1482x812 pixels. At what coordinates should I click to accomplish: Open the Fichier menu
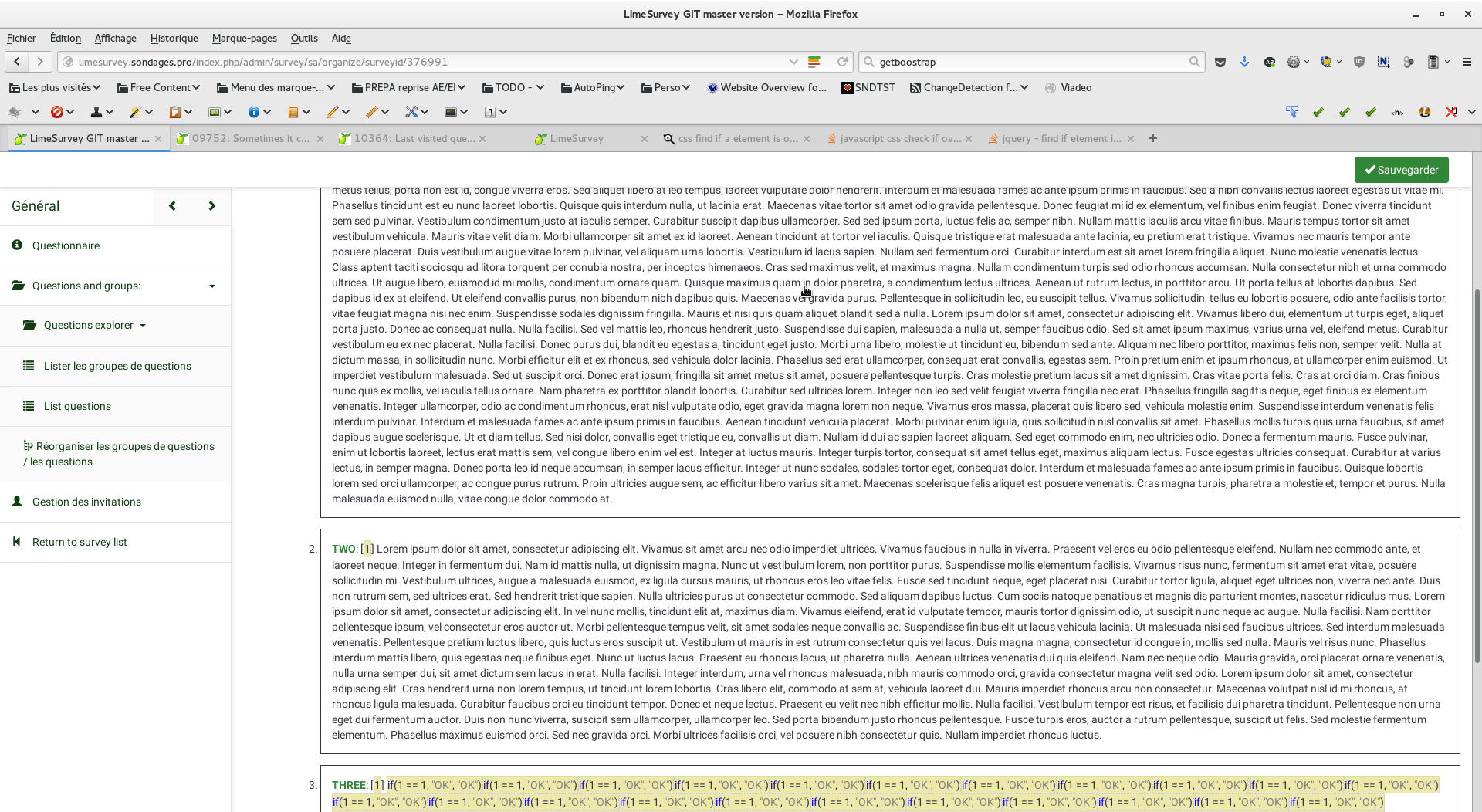pos(22,38)
